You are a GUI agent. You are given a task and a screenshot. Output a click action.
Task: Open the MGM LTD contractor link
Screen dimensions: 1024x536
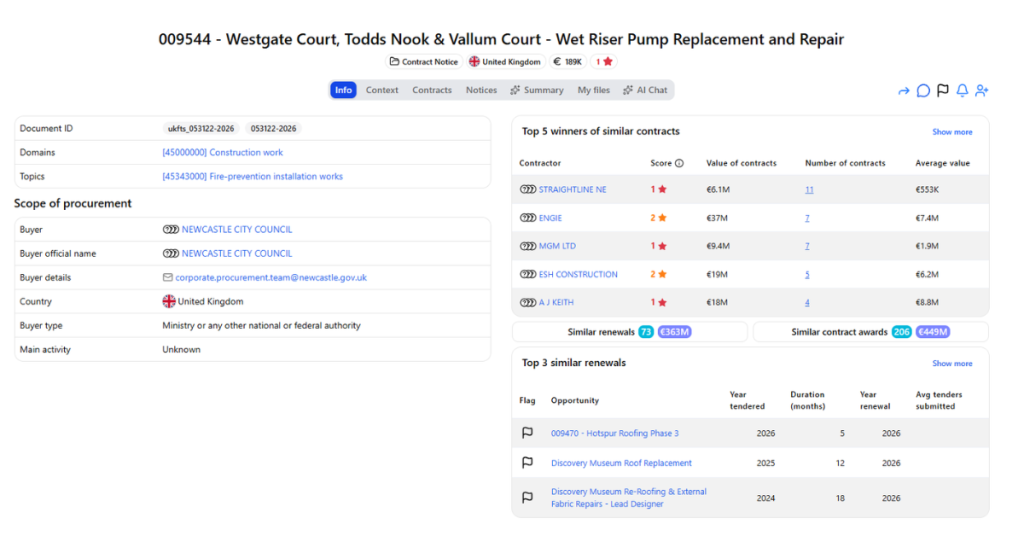click(558, 246)
